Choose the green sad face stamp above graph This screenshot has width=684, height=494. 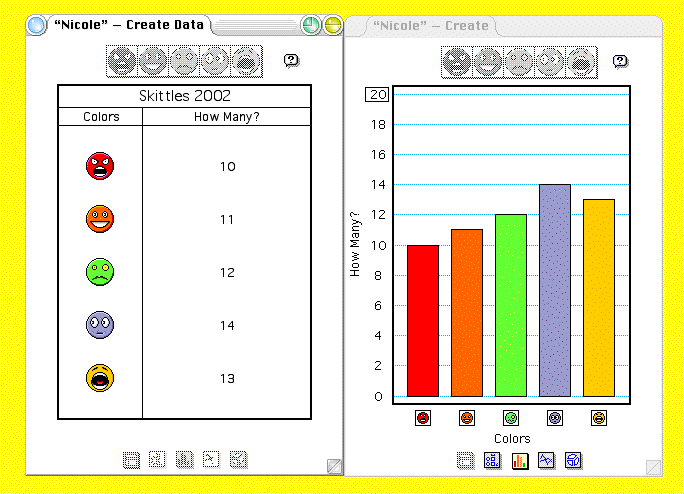pyautogui.click(x=519, y=62)
